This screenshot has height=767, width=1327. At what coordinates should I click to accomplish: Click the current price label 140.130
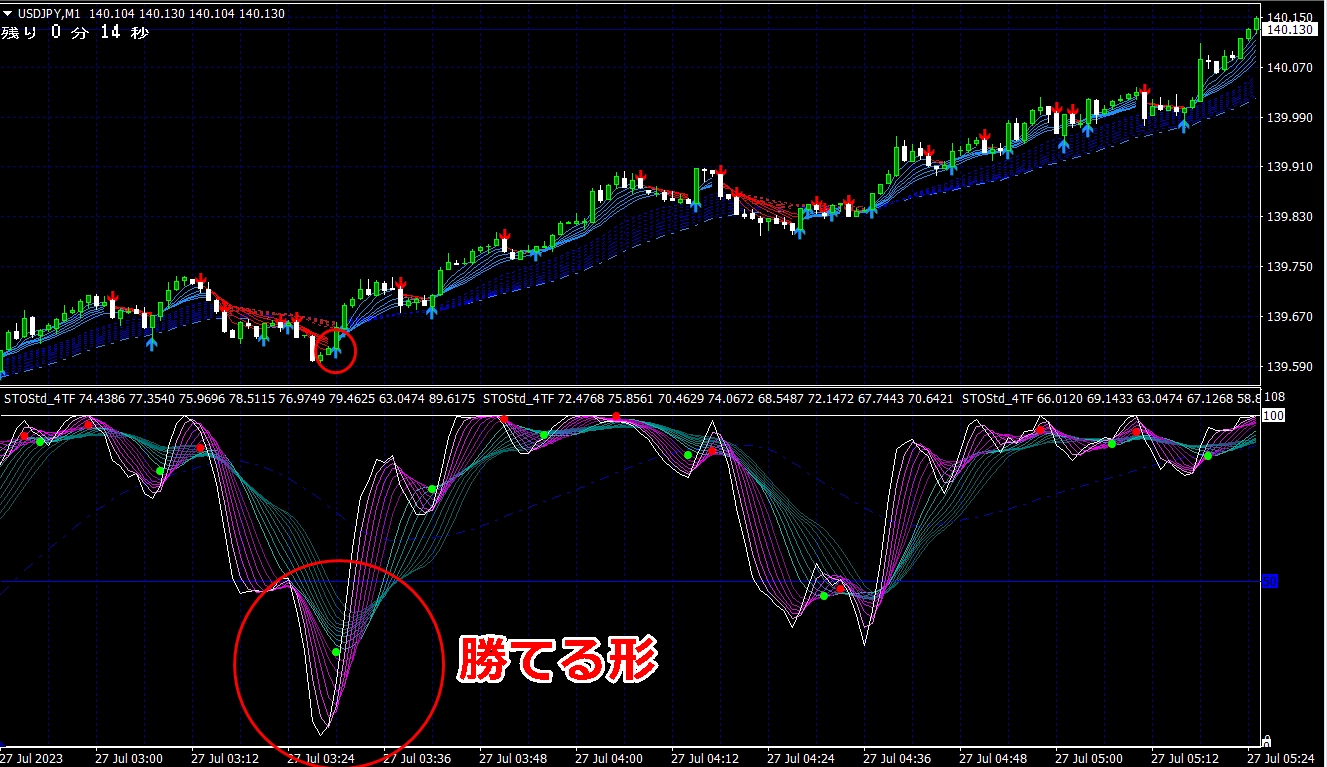tap(1289, 30)
